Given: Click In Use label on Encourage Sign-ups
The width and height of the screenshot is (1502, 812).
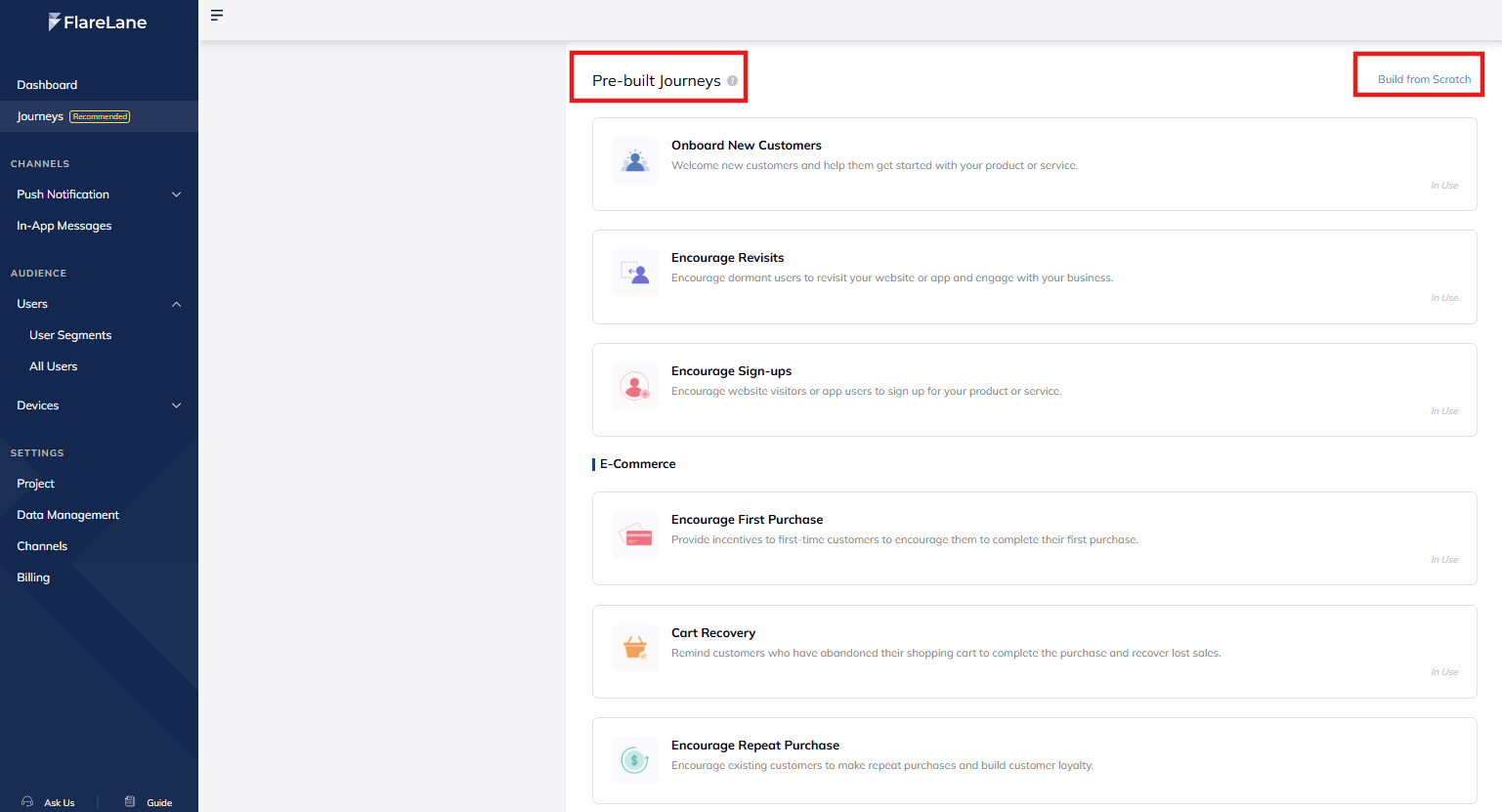Looking at the screenshot, I should [x=1444, y=411].
